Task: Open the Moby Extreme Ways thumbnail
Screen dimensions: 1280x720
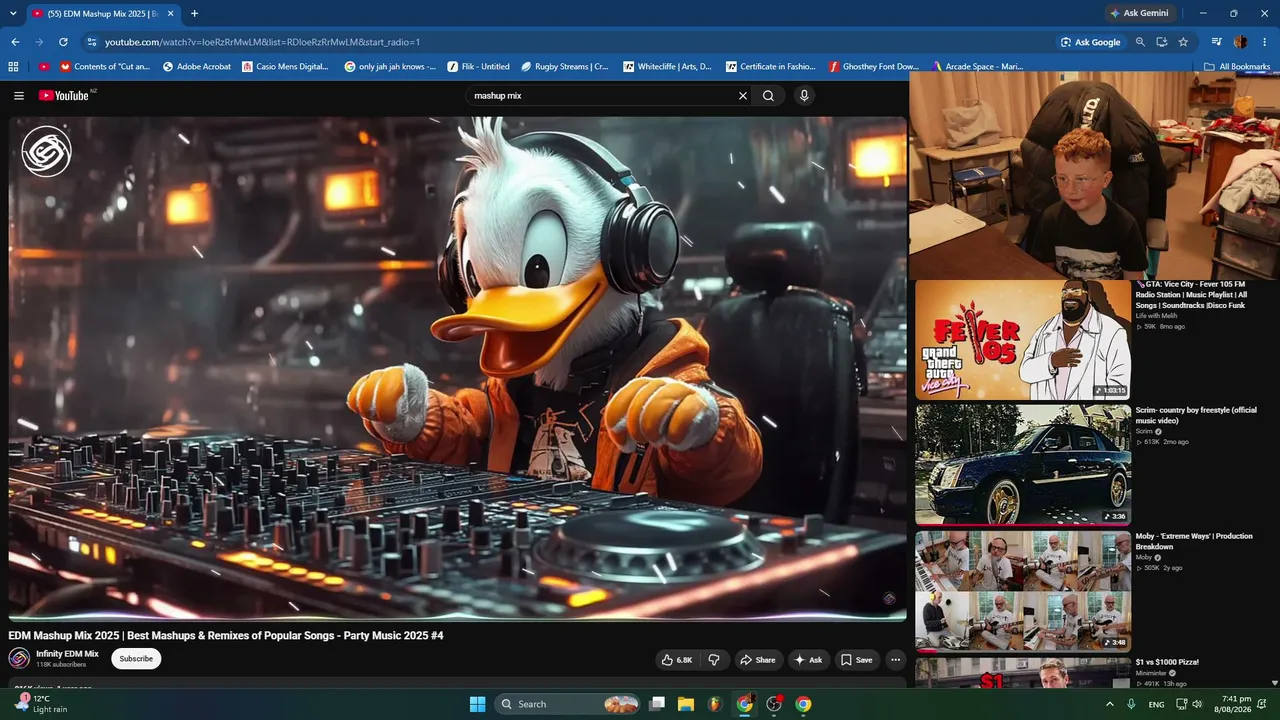Action: pos(1023,591)
